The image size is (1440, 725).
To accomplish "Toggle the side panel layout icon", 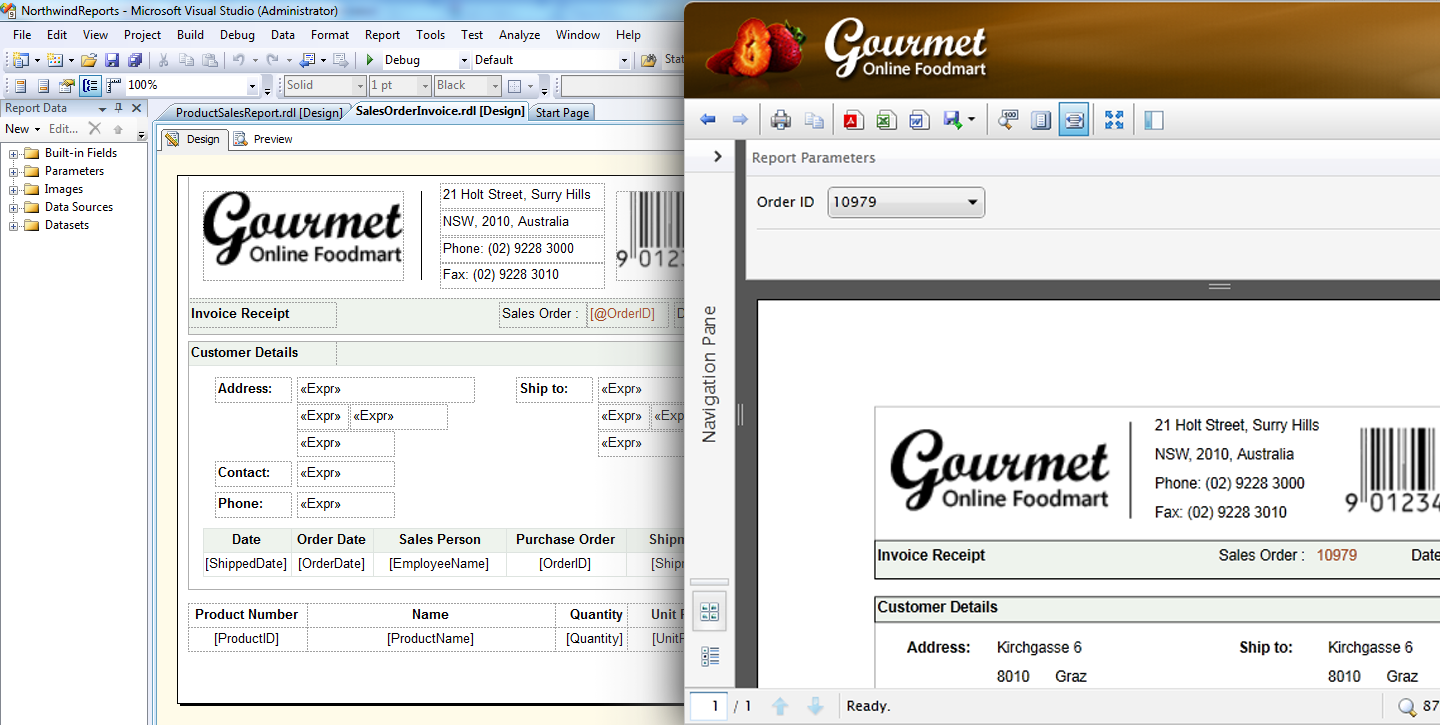I will click(1154, 120).
